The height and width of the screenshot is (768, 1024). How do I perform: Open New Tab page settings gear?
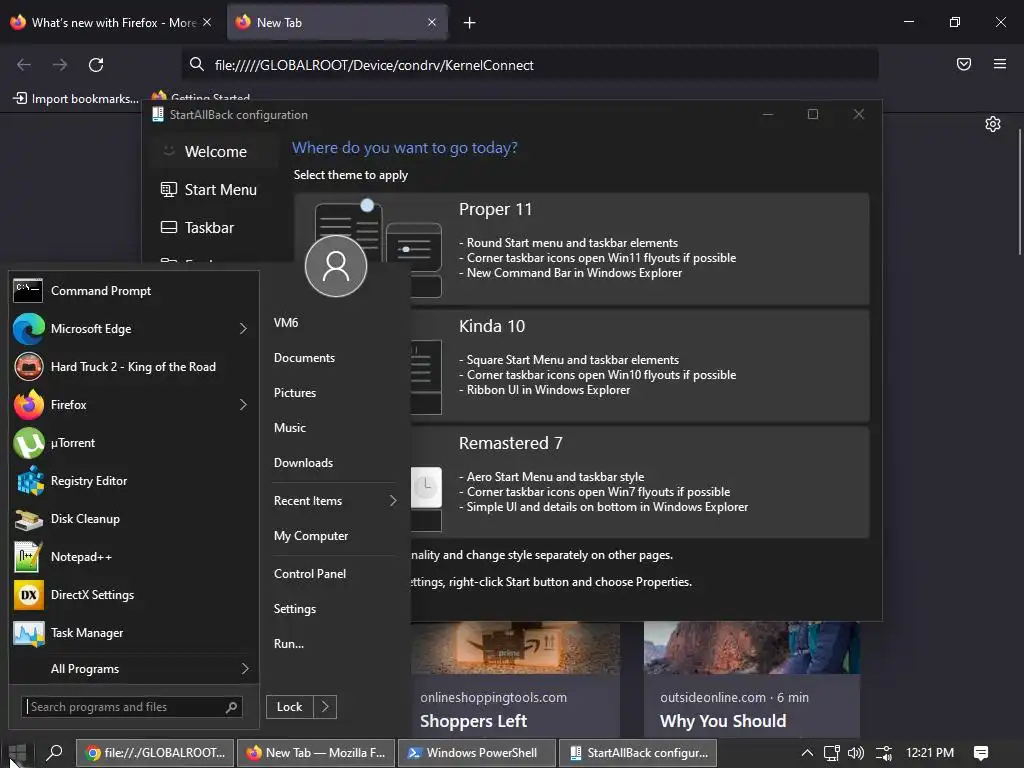click(993, 124)
